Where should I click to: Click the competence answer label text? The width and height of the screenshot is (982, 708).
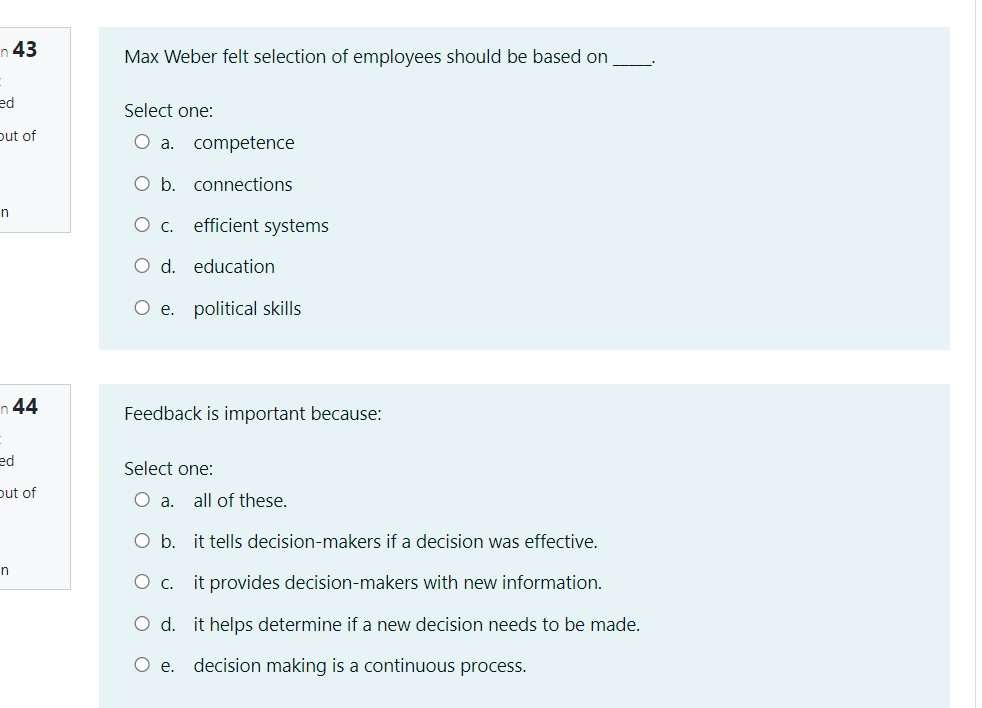(x=243, y=142)
